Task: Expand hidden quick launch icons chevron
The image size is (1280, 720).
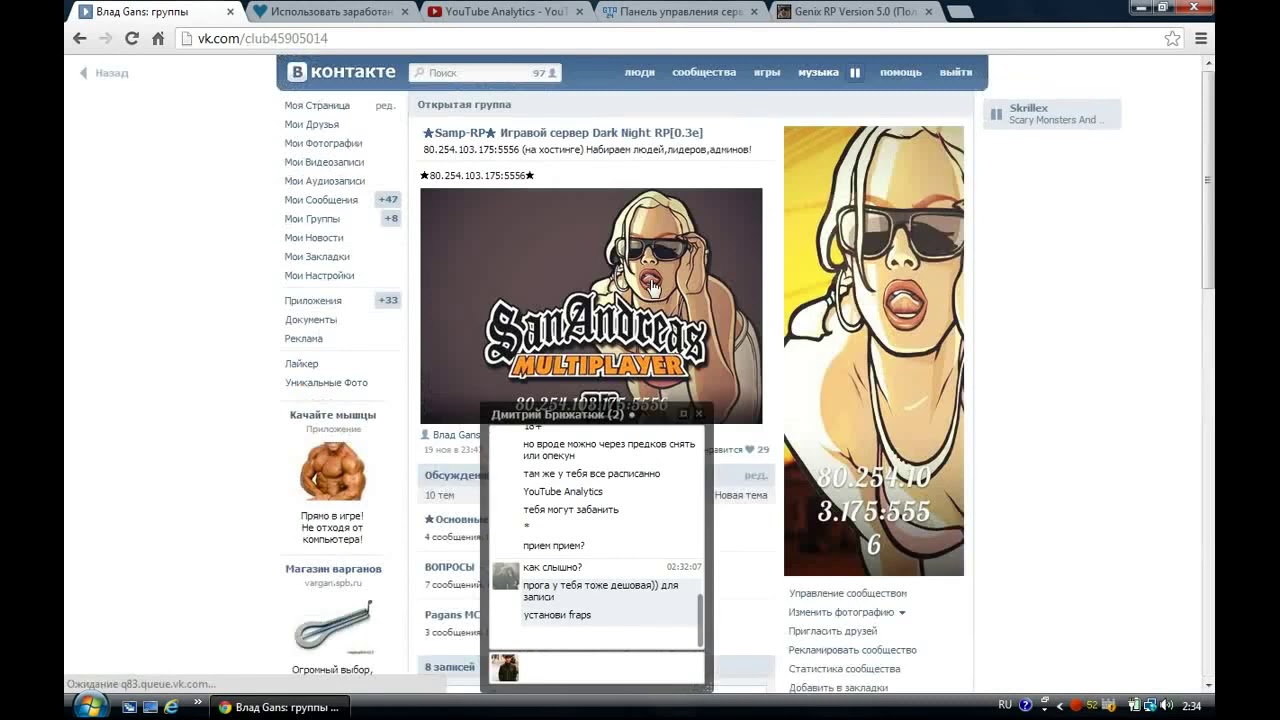Action: pos(197,703)
